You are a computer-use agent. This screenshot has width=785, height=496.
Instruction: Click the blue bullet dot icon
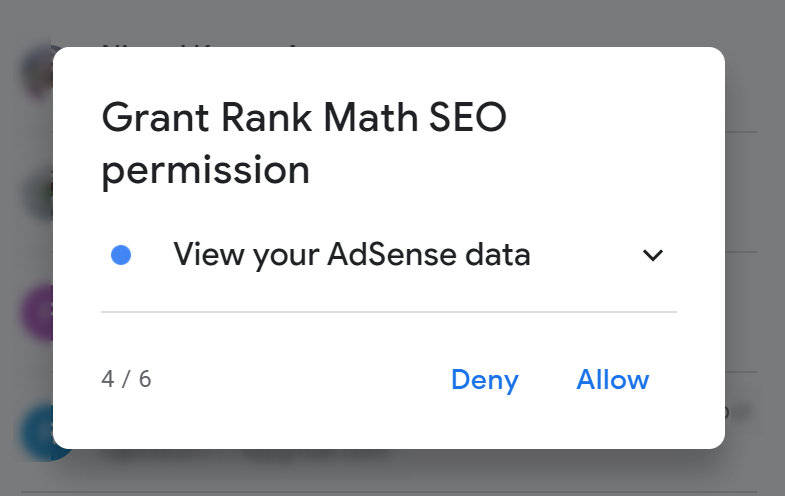[x=122, y=255]
